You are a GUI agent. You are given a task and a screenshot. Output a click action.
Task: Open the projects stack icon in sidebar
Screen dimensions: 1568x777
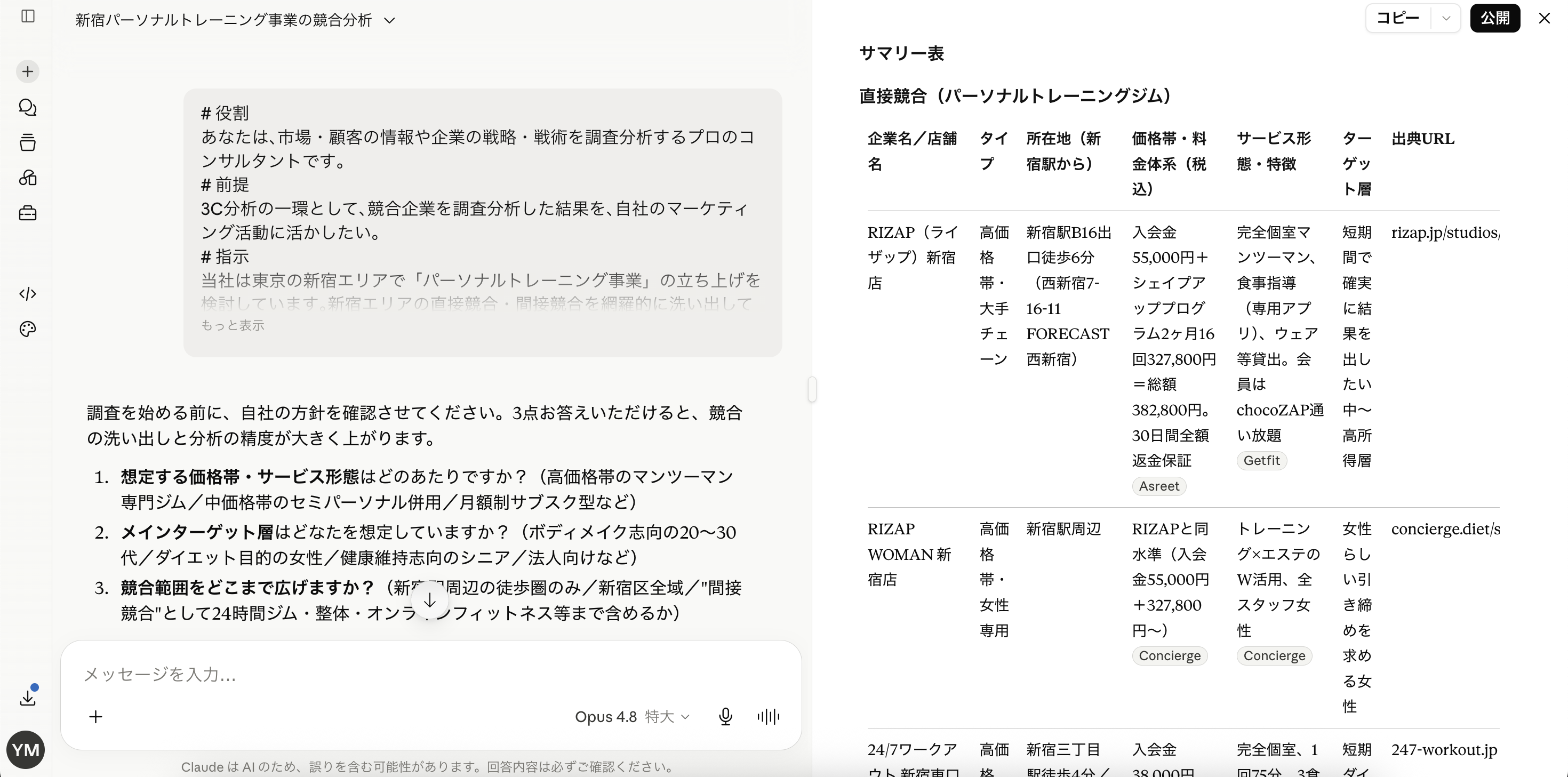tap(27, 143)
